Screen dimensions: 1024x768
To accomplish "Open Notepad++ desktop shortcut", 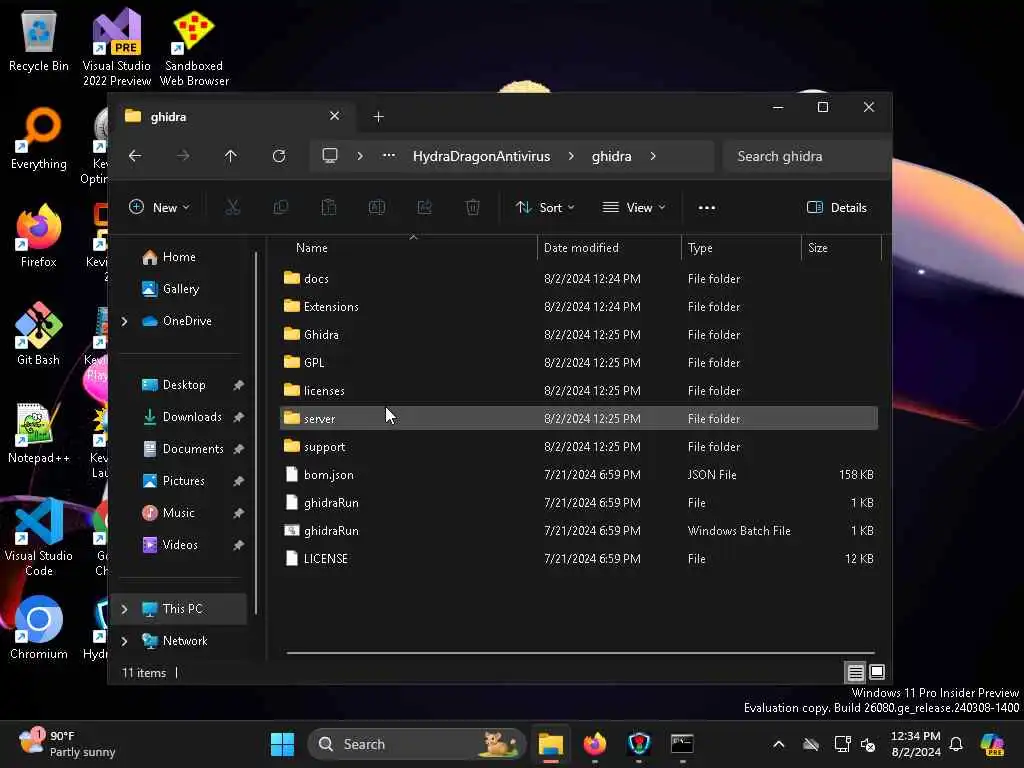I will coord(39,432).
